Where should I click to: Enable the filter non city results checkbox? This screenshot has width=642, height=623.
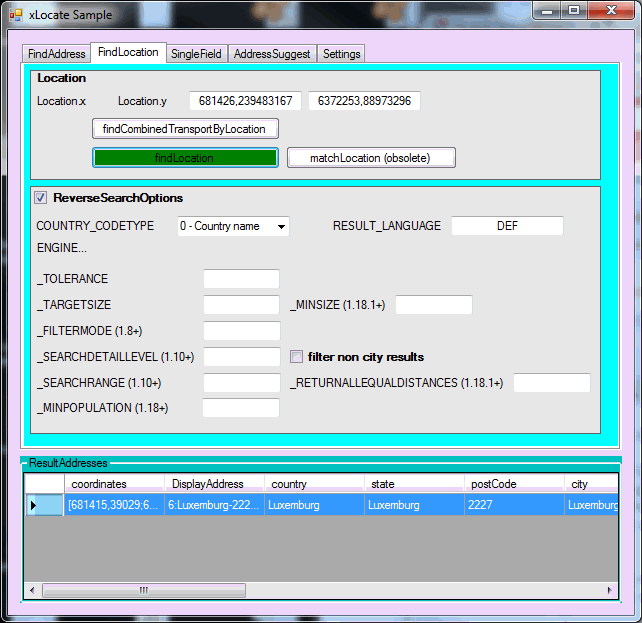coord(297,357)
